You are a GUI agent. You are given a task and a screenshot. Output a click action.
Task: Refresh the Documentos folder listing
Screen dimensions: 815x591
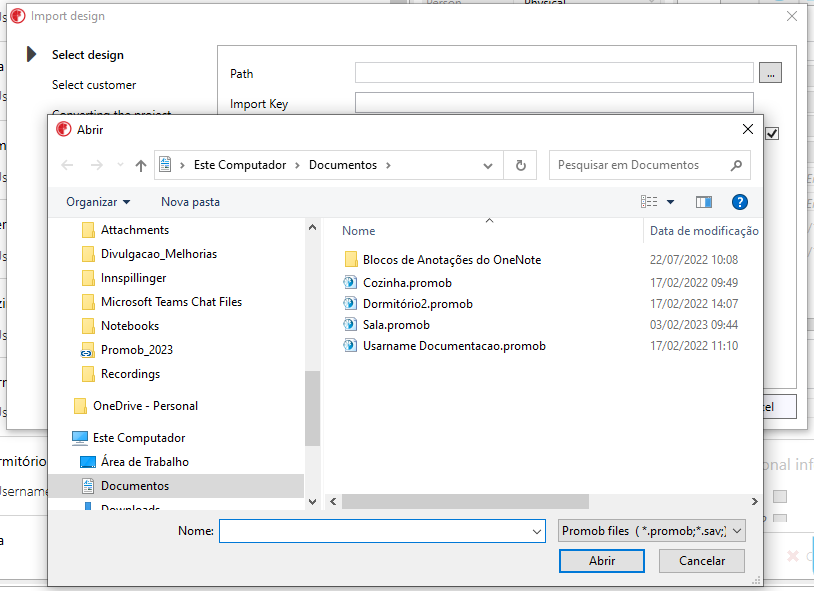520,165
